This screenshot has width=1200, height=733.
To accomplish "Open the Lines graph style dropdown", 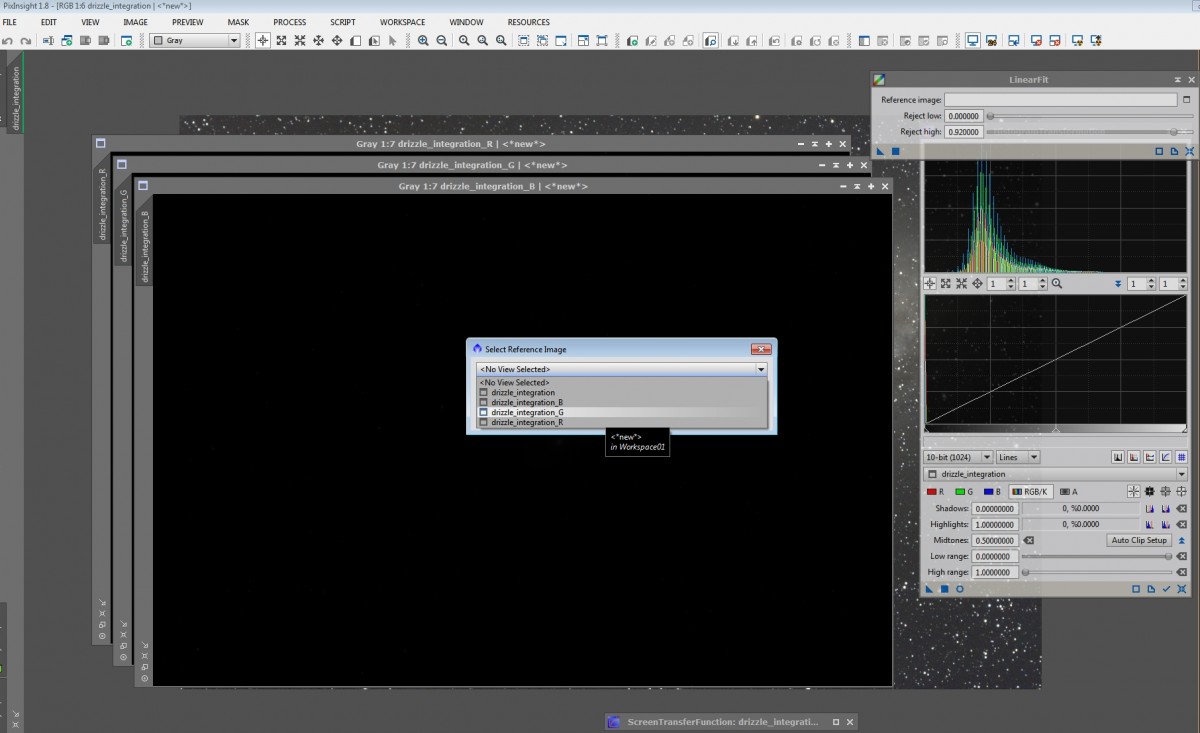I will [x=1018, y=457].
